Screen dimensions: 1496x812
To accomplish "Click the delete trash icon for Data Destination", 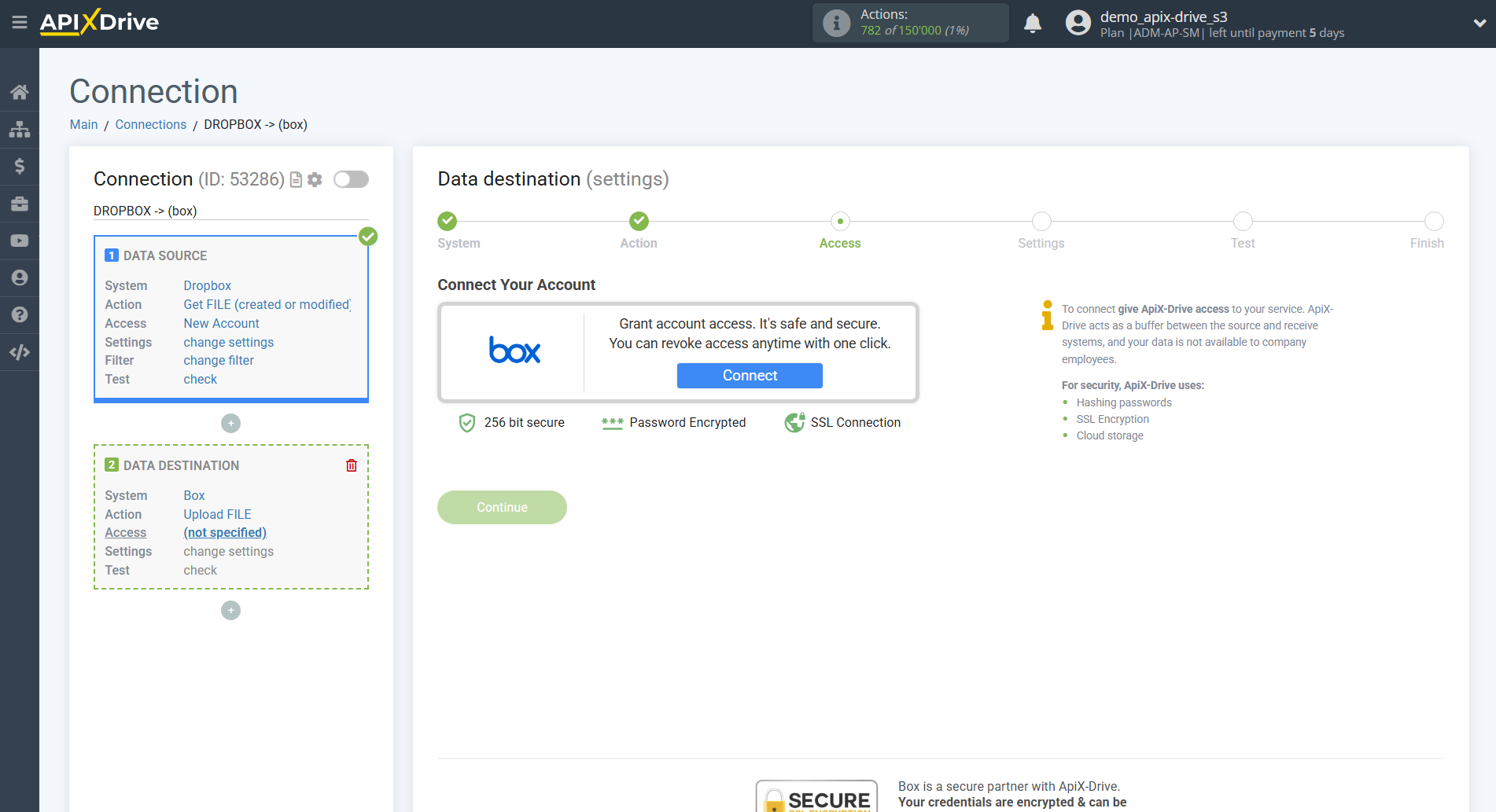I will click(351, 465).
